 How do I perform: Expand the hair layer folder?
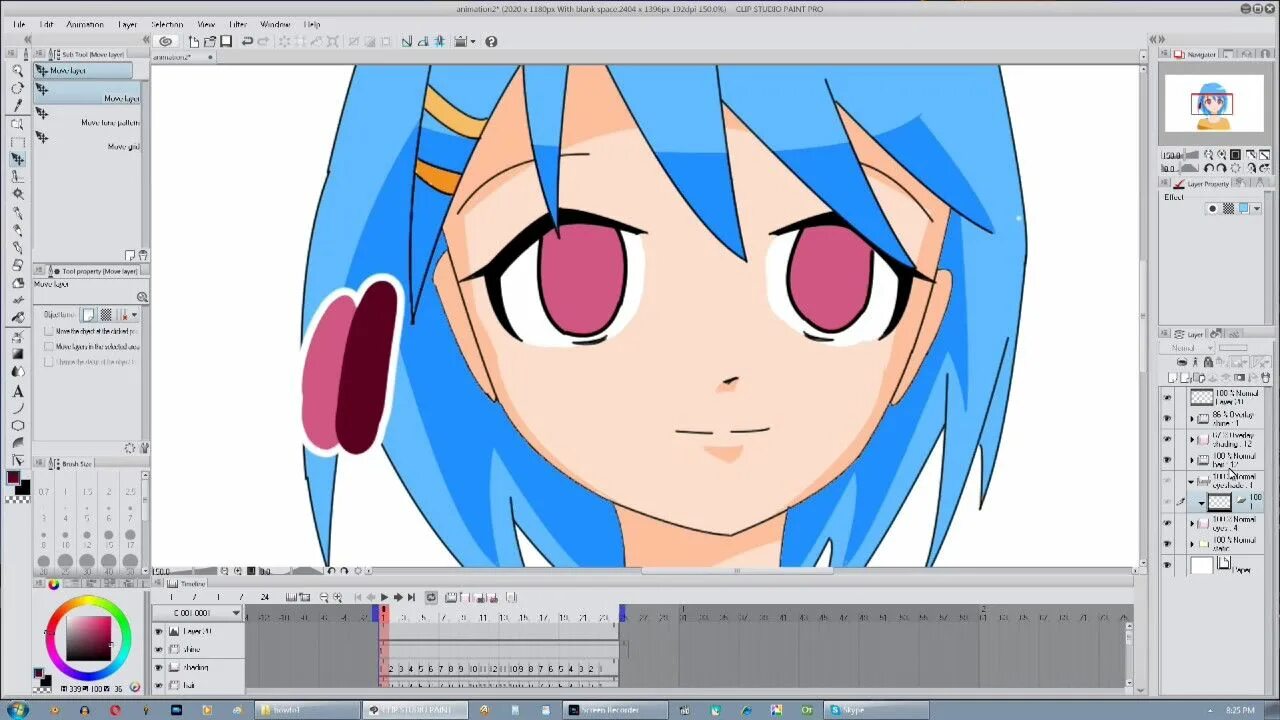pos(1192,461)
